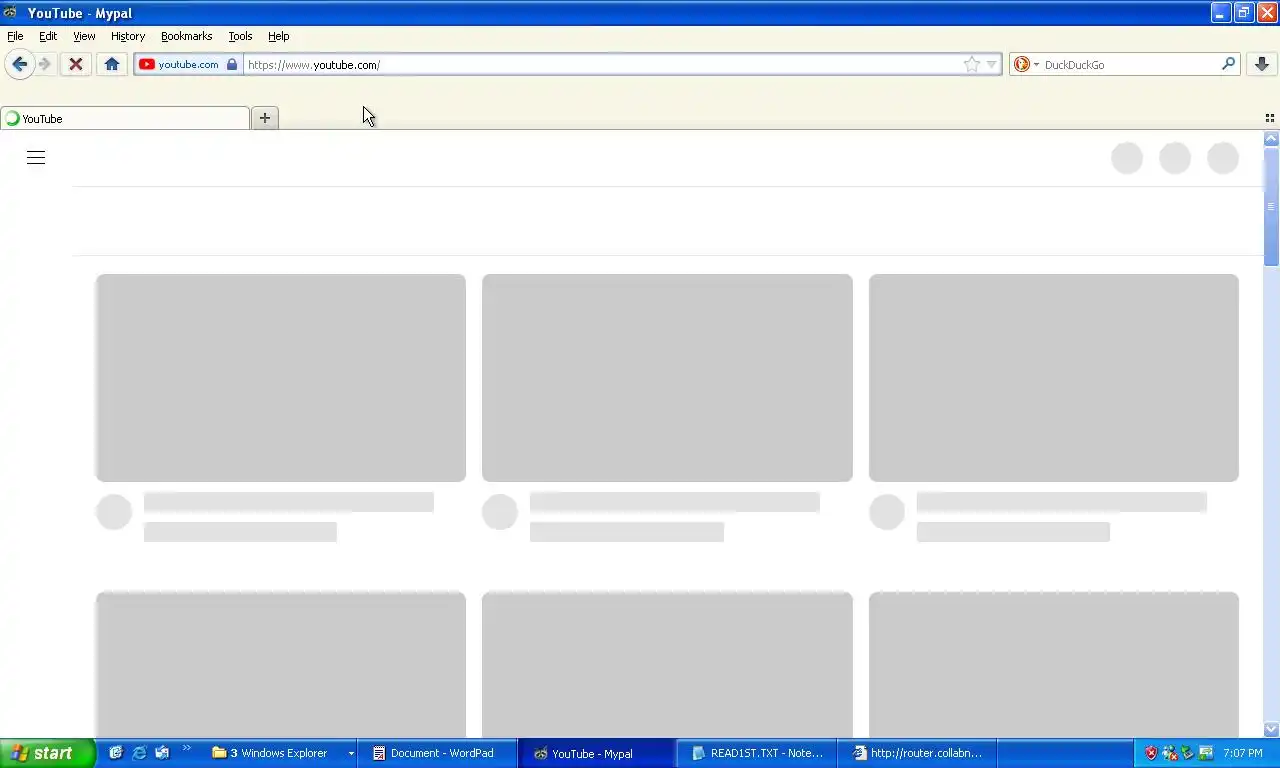Open the File menu

pos(15,36)
